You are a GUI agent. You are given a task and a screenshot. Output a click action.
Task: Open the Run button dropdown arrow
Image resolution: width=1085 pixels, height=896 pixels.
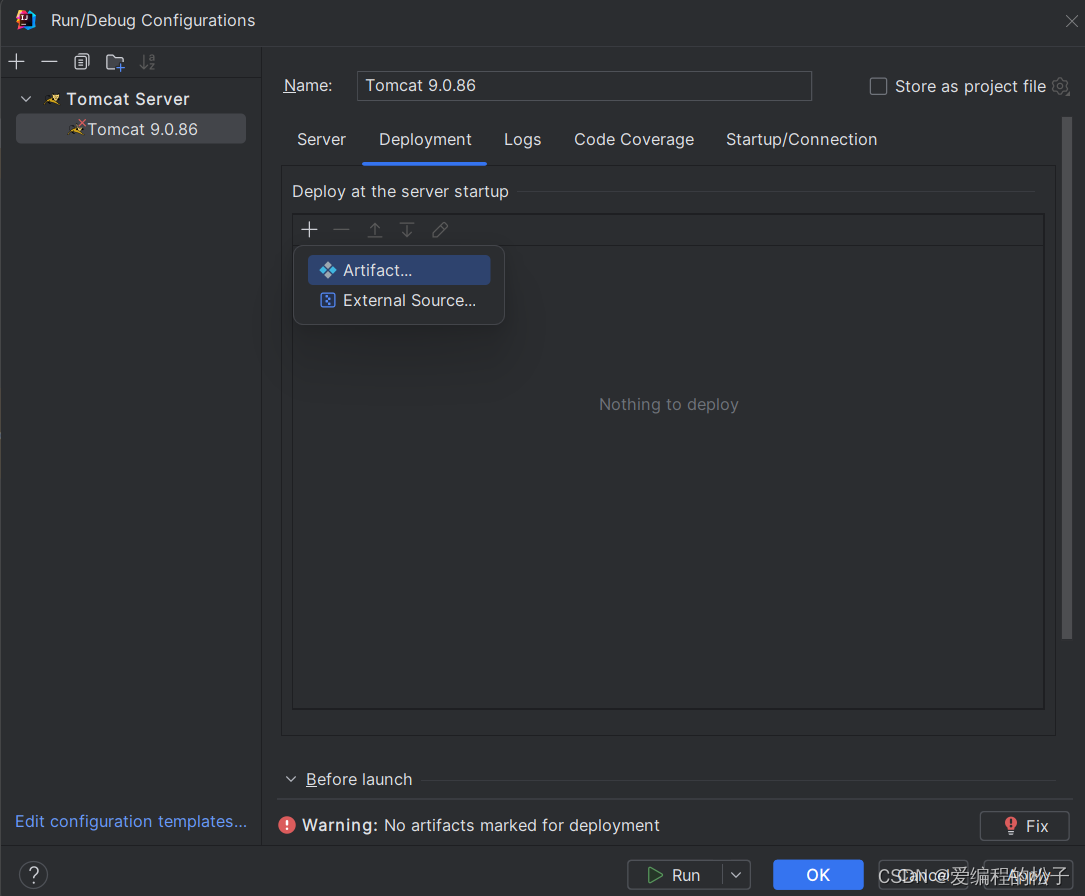pos(736,875)
